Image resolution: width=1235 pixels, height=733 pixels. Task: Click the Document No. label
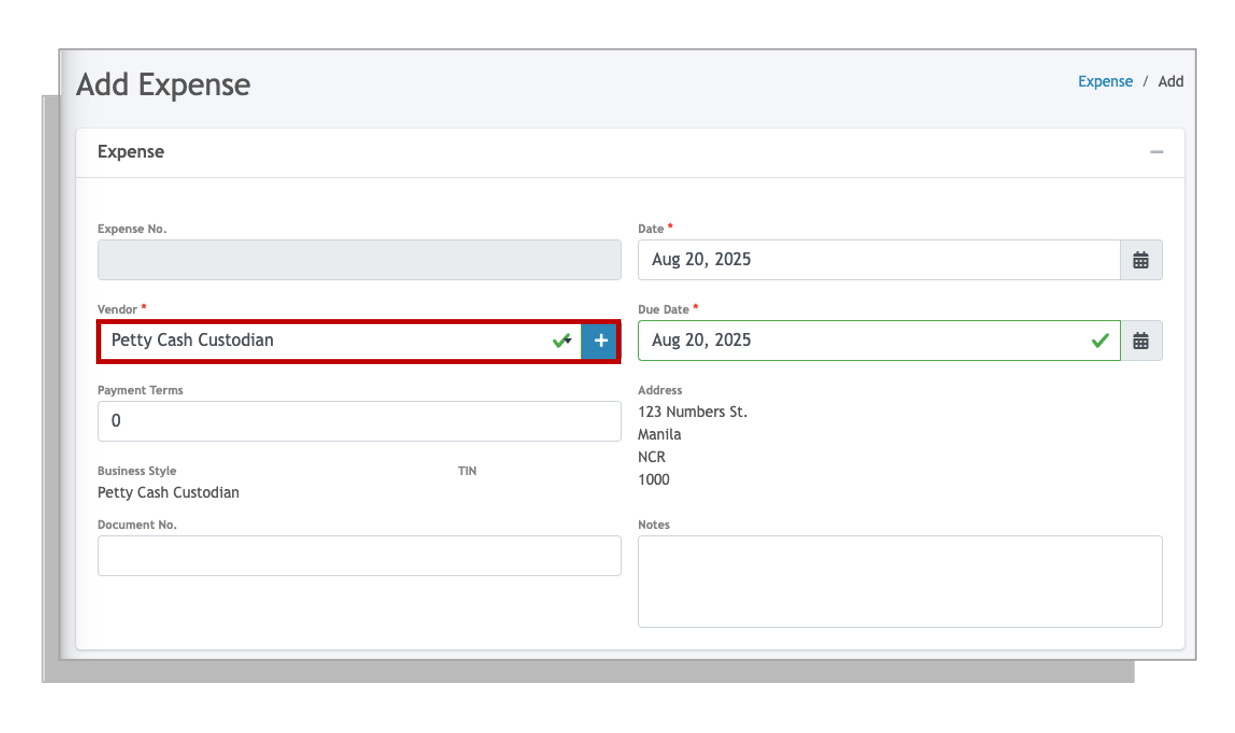(137, 525)
